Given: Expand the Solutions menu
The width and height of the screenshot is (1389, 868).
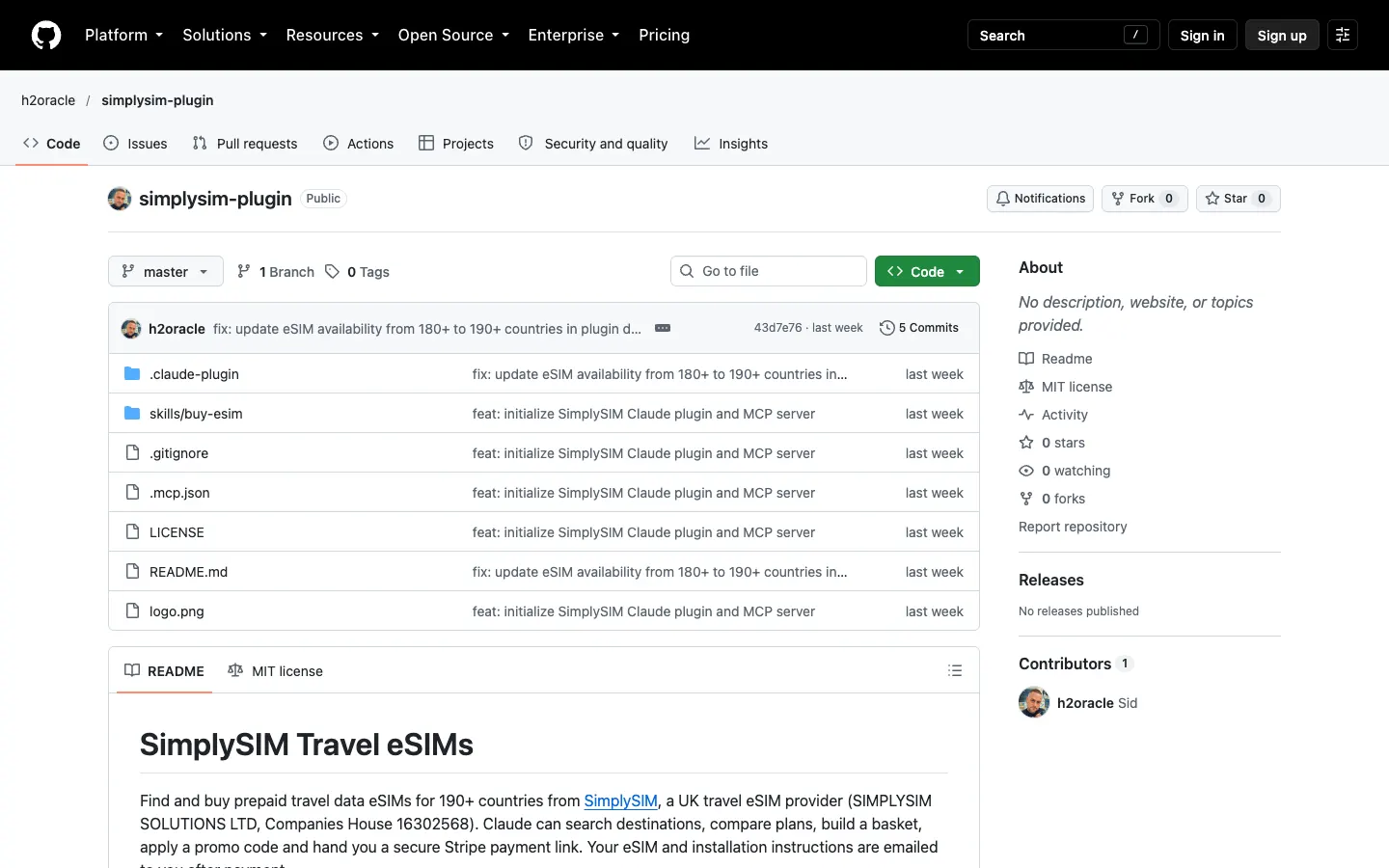Looking at the screenshot, I should tap(225, 35).
